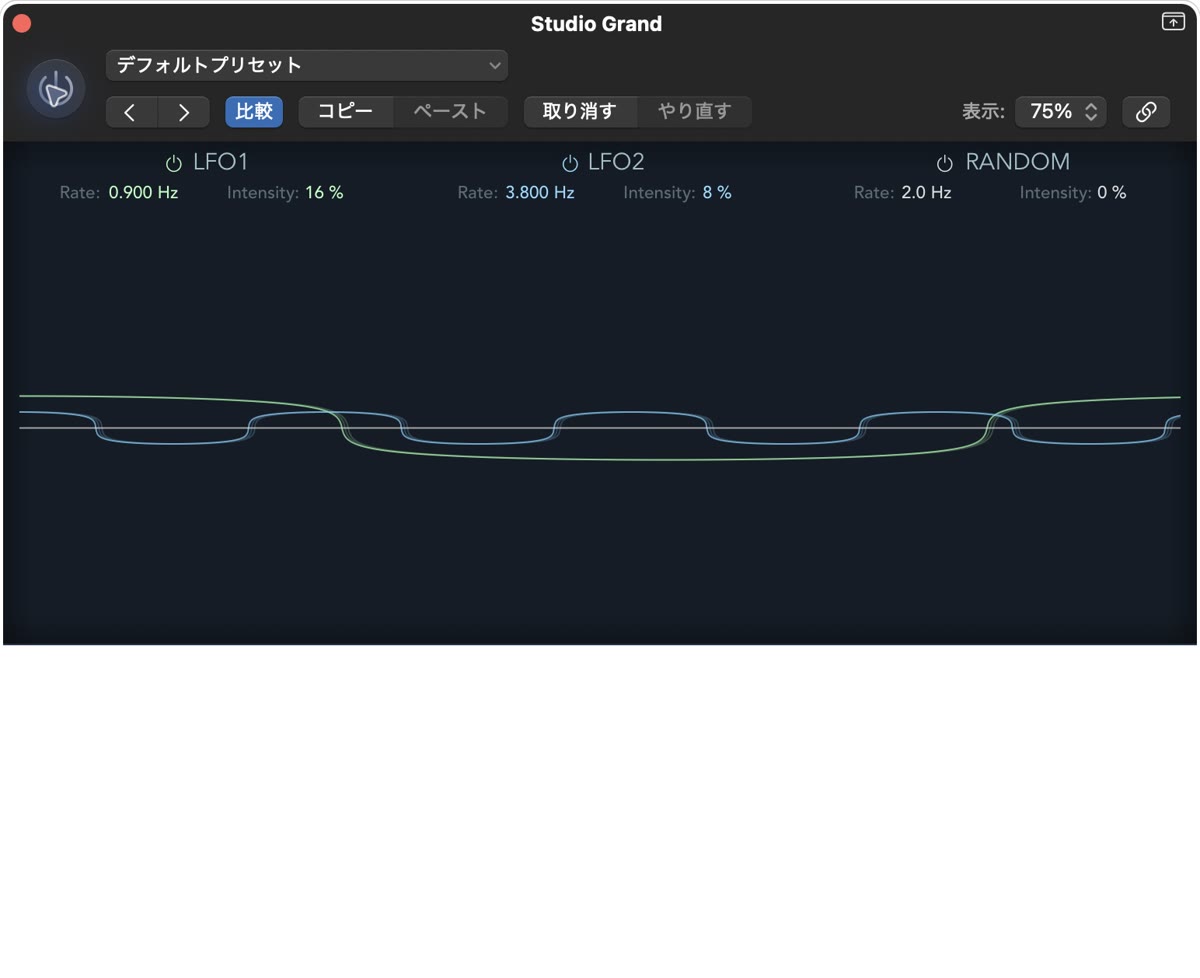Image resolution: width=1200 pixels, height=978 pixels.
Task: Select the LFO2 Intensity value 8 %
Action: tap(717, 192)
